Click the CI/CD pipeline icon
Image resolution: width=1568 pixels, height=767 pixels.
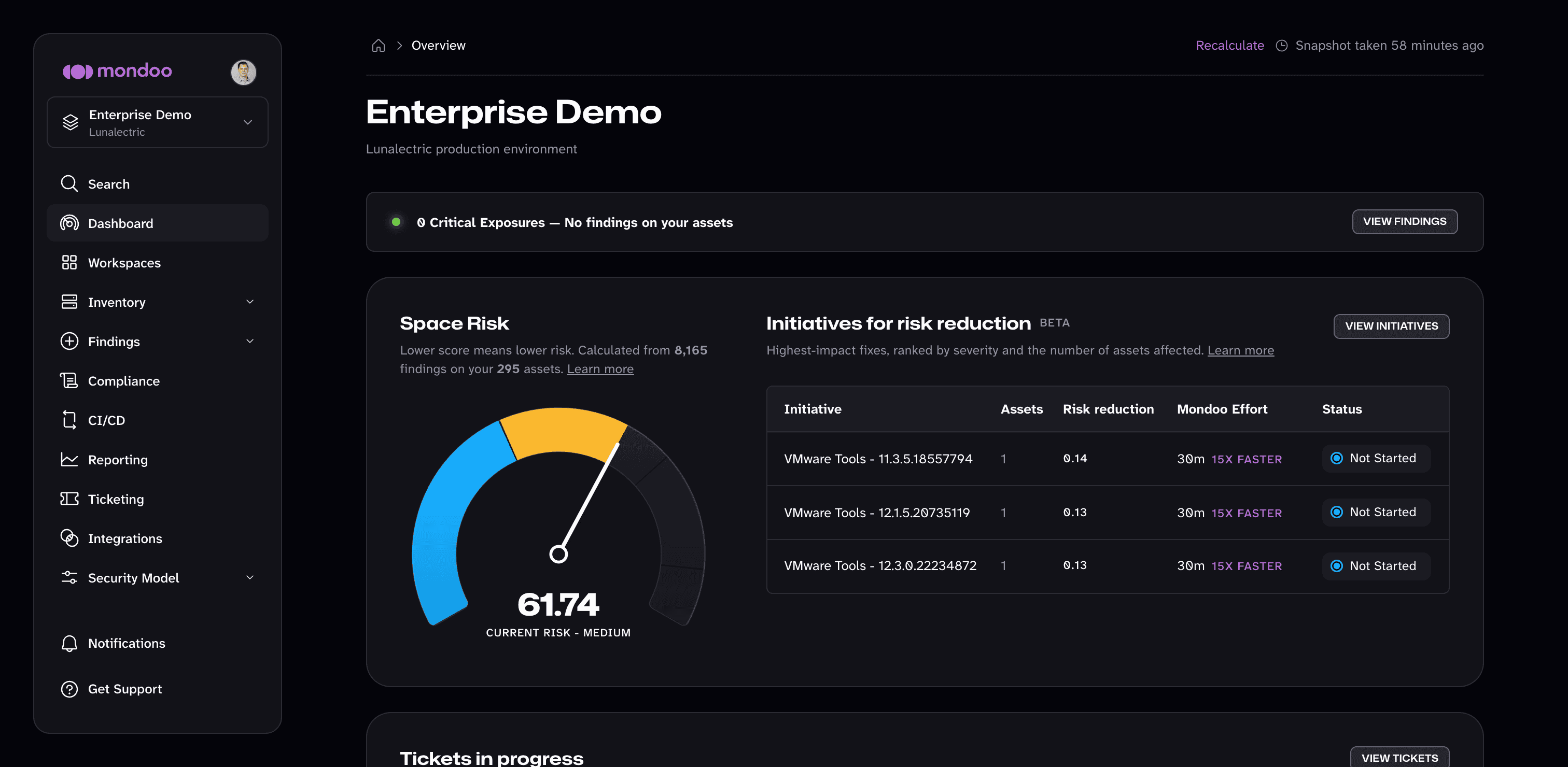69,420
